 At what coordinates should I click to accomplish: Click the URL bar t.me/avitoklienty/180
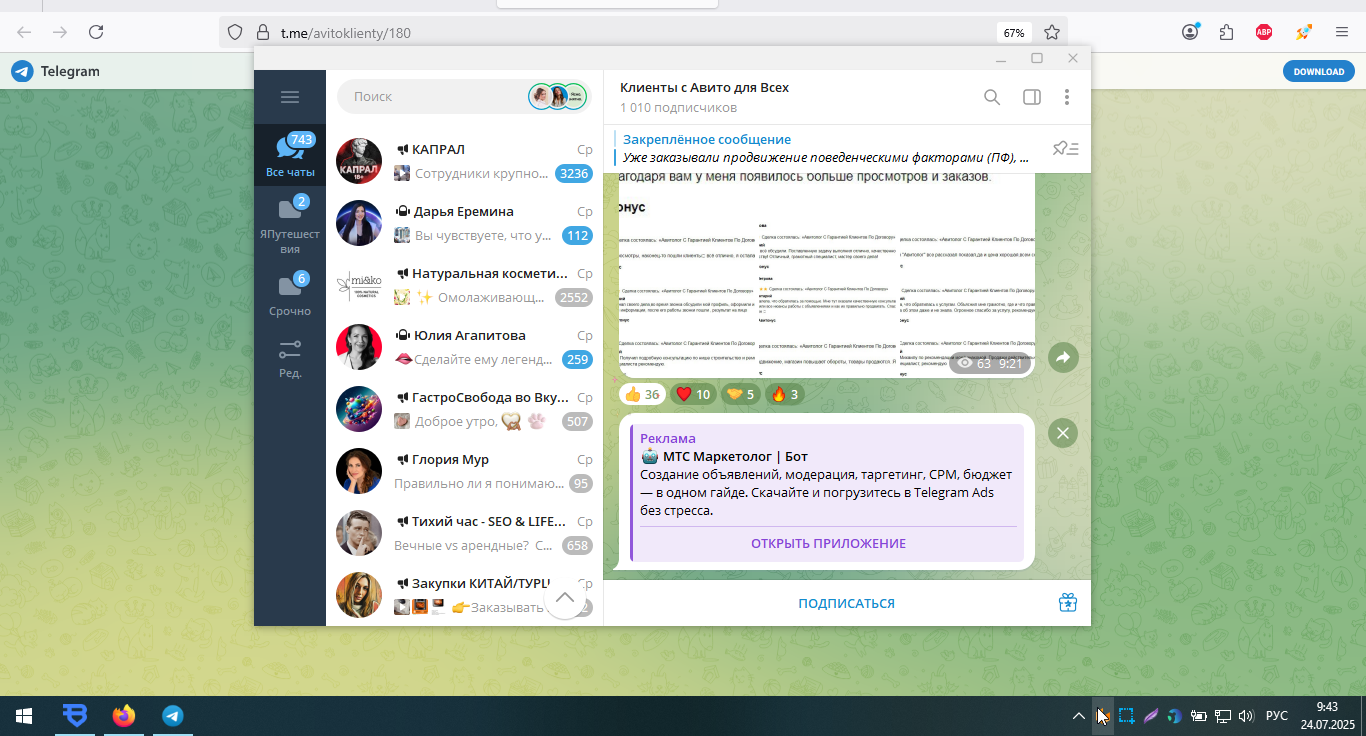click(x=345, y=33)
